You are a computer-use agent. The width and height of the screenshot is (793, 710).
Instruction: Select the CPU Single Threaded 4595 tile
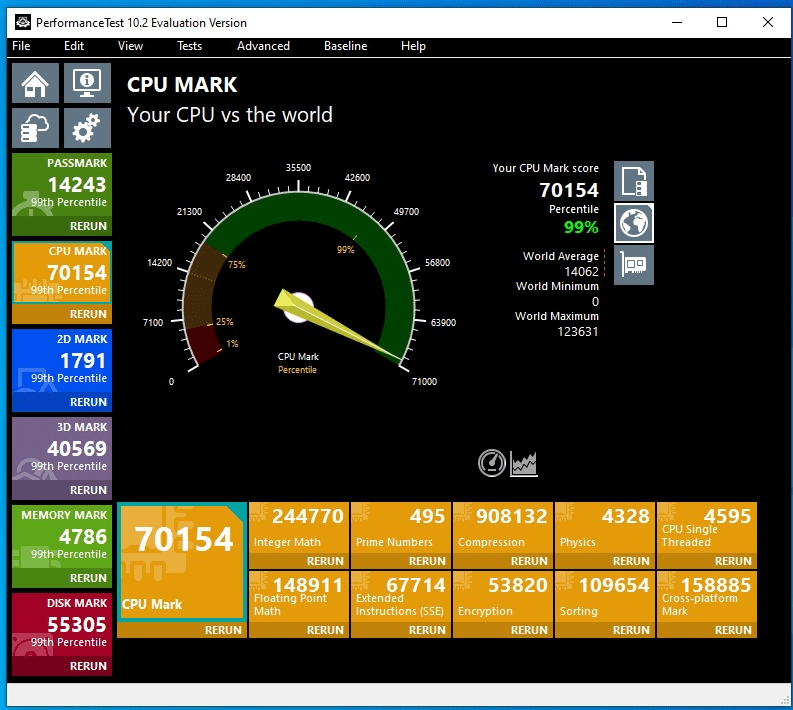707,527
